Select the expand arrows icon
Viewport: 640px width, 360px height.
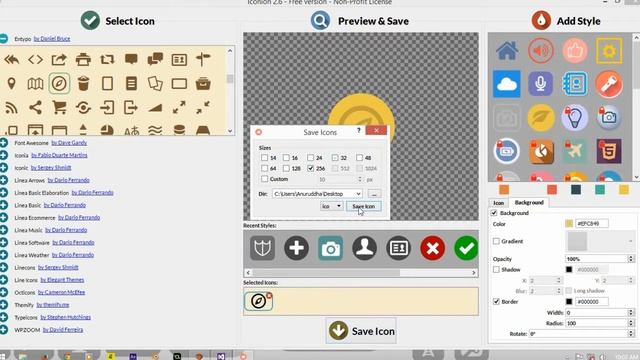(x=179, y=108)
